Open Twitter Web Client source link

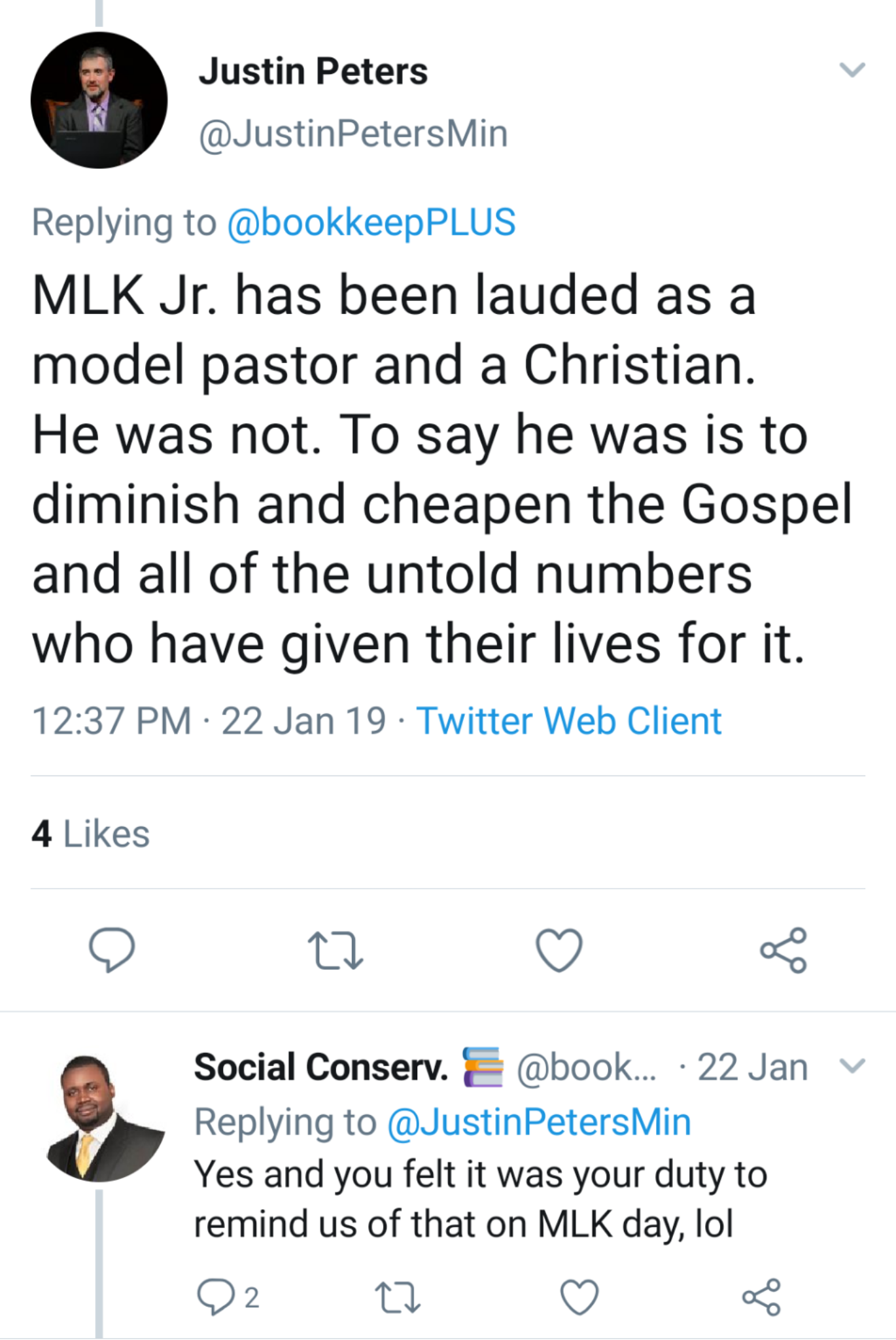click(568, 720)
